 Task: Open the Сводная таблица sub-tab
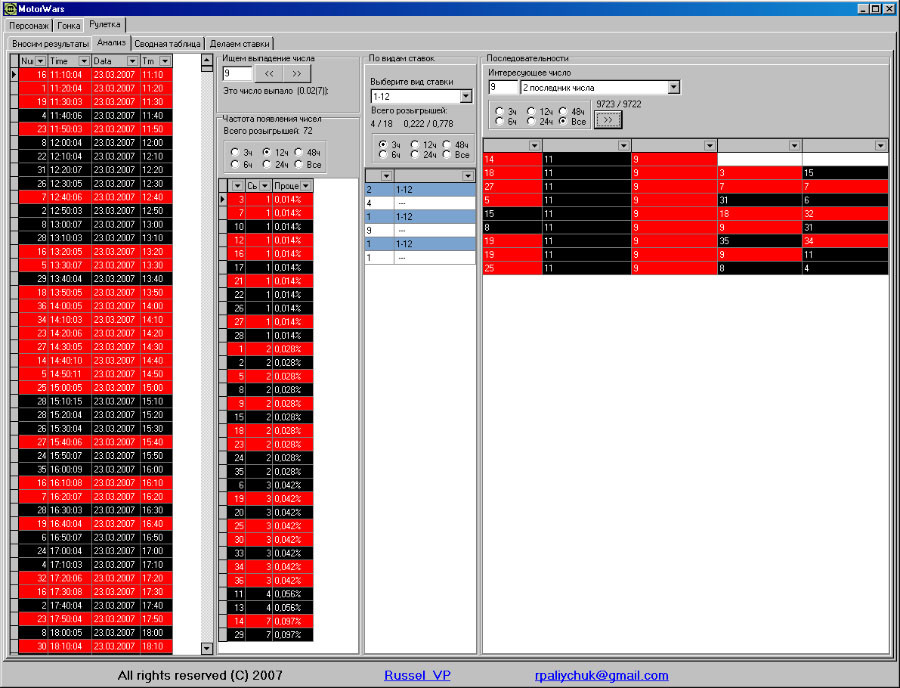(x=167, y=44)
